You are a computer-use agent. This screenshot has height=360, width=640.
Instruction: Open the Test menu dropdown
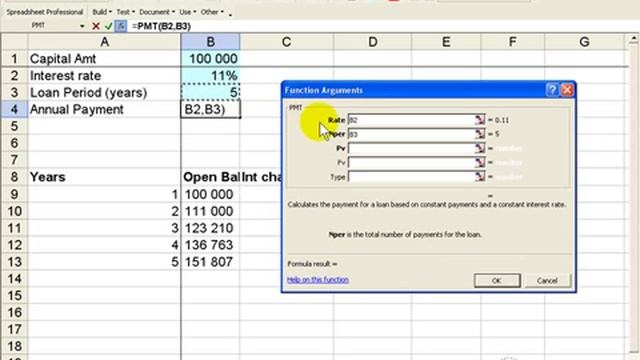click(126, 12)
